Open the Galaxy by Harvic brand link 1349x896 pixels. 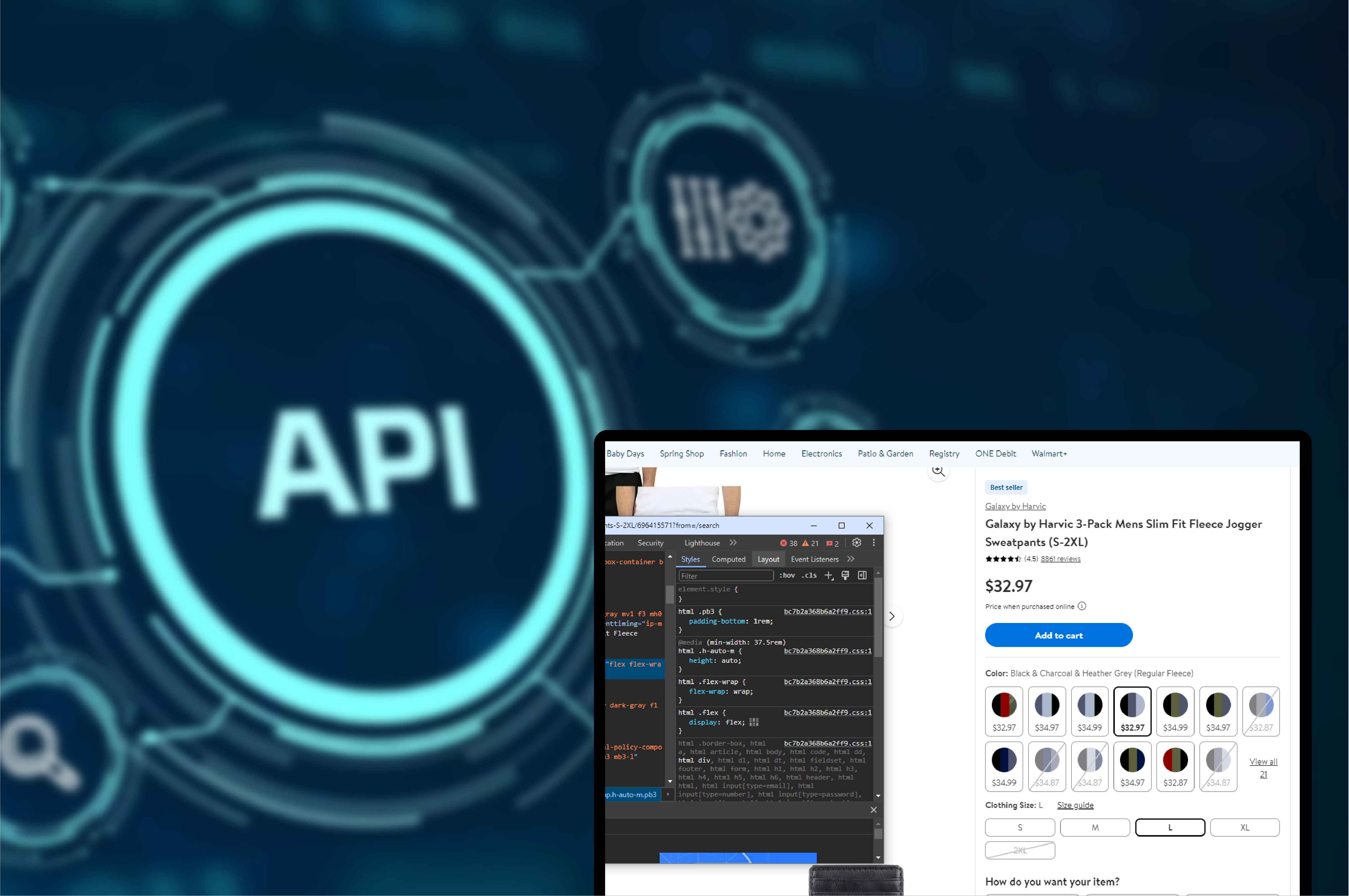(1015, 506)
